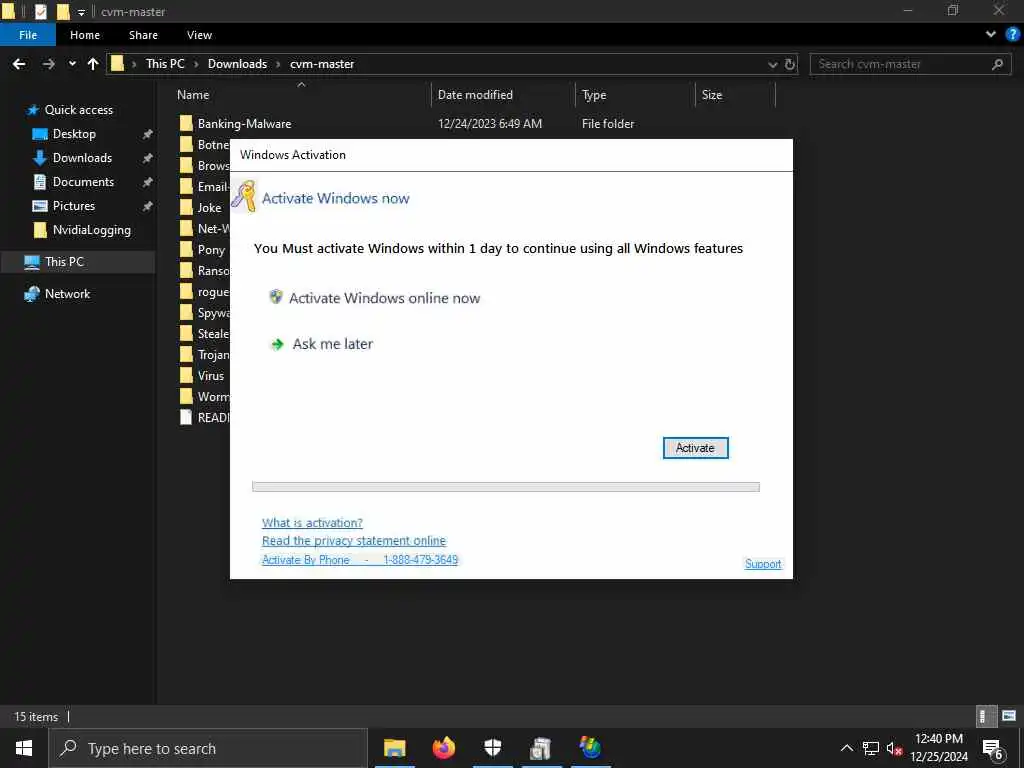Open the Windows-logo taskbar app

(x=590, y=748)
